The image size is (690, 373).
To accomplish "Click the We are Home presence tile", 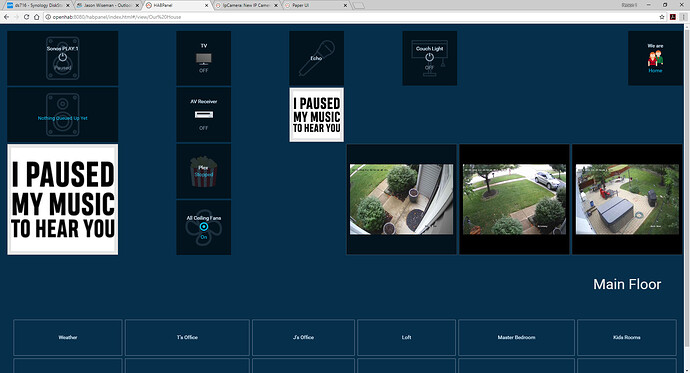I will click(655, 58).
